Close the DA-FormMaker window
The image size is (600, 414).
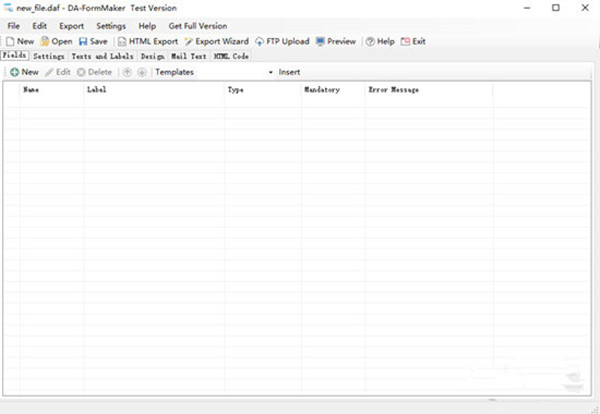[585, 8]
